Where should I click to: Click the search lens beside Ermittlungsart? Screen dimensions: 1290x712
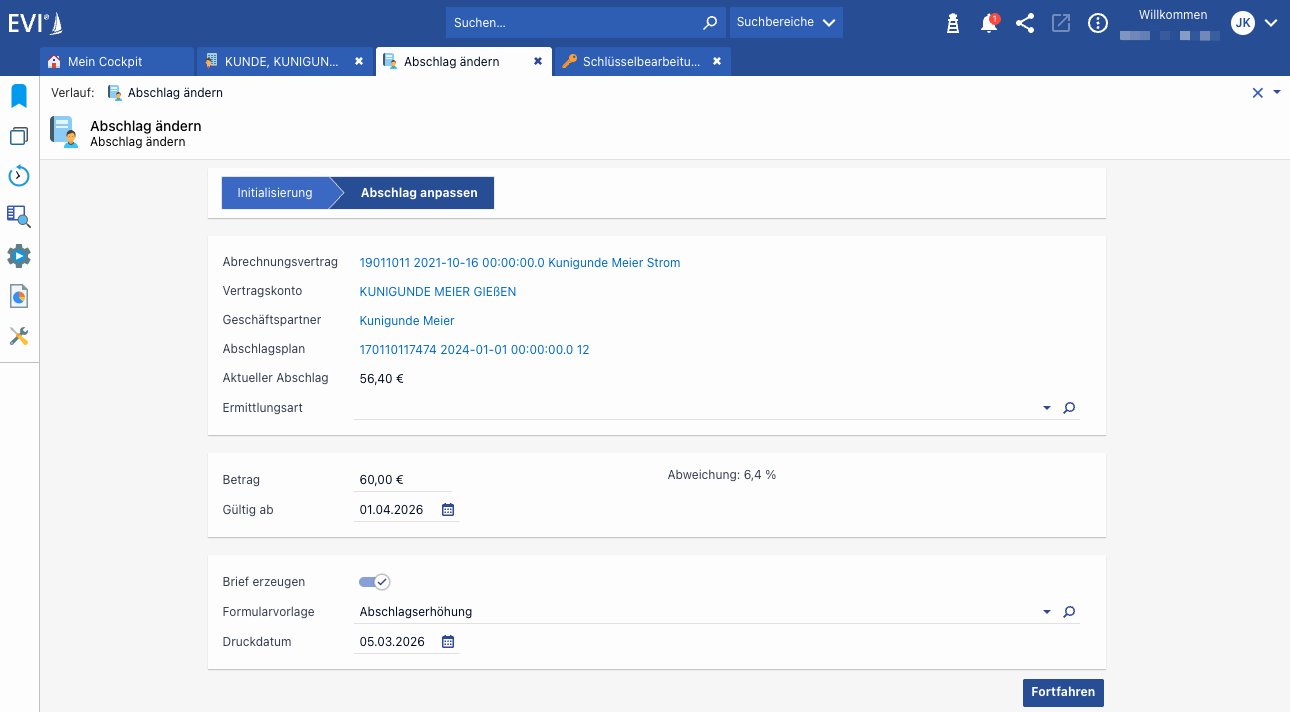[x=1069, y=408]
